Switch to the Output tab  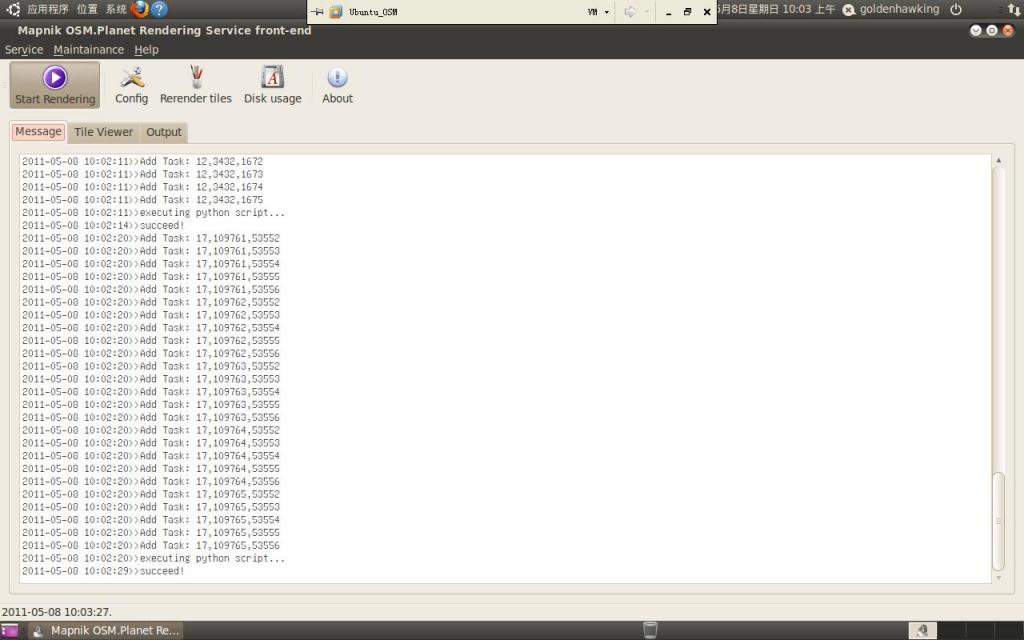[164, 132]
